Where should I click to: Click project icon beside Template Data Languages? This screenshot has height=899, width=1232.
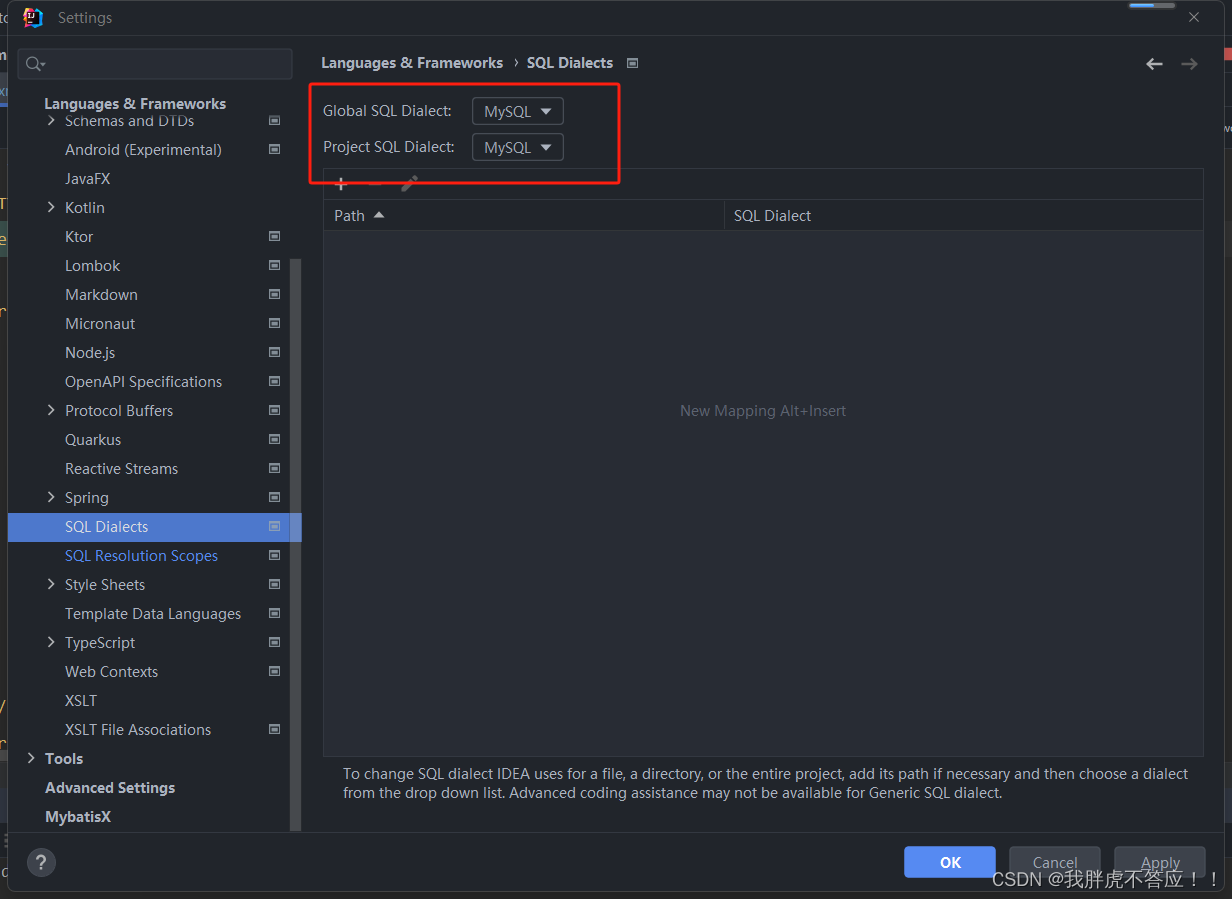pos(274,613)
